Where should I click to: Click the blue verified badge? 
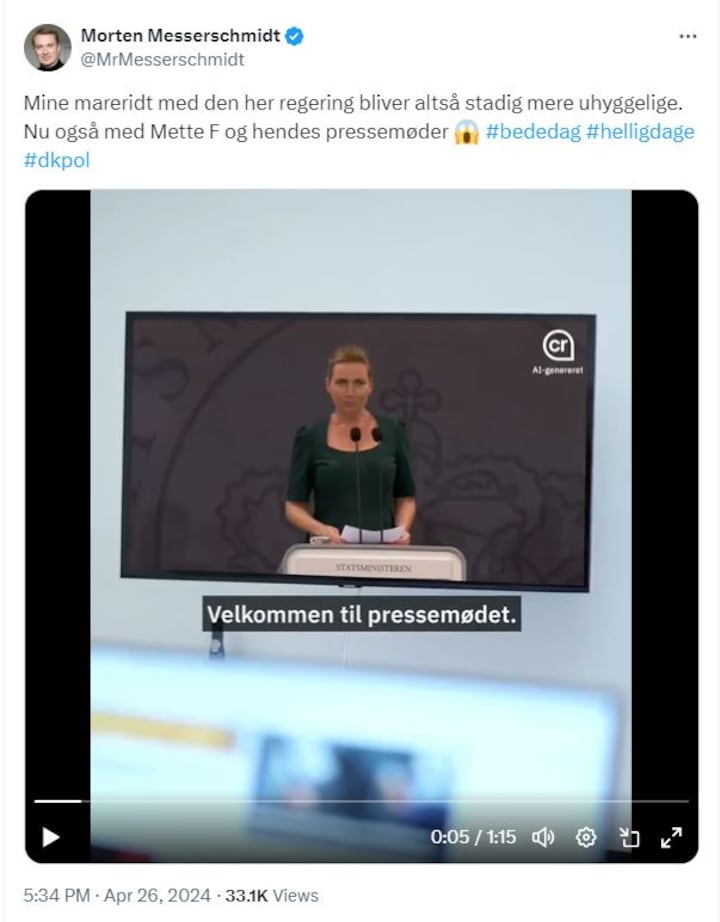pyautogui.click(x=294, y=36)
